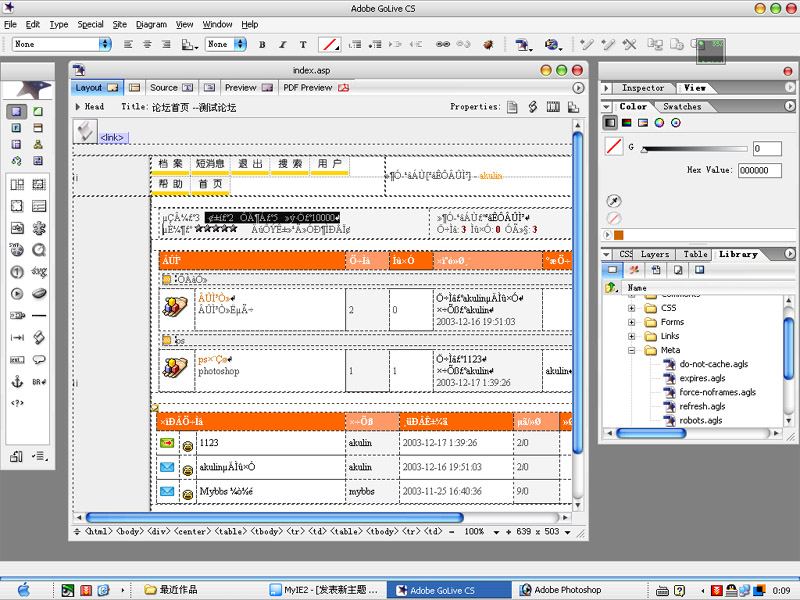Image resolution: width=800 pixels, height=600 pixels.
Task: Click the eyedropper tool in Color panel
Action: pyautogui.click(x=614, y=201)
